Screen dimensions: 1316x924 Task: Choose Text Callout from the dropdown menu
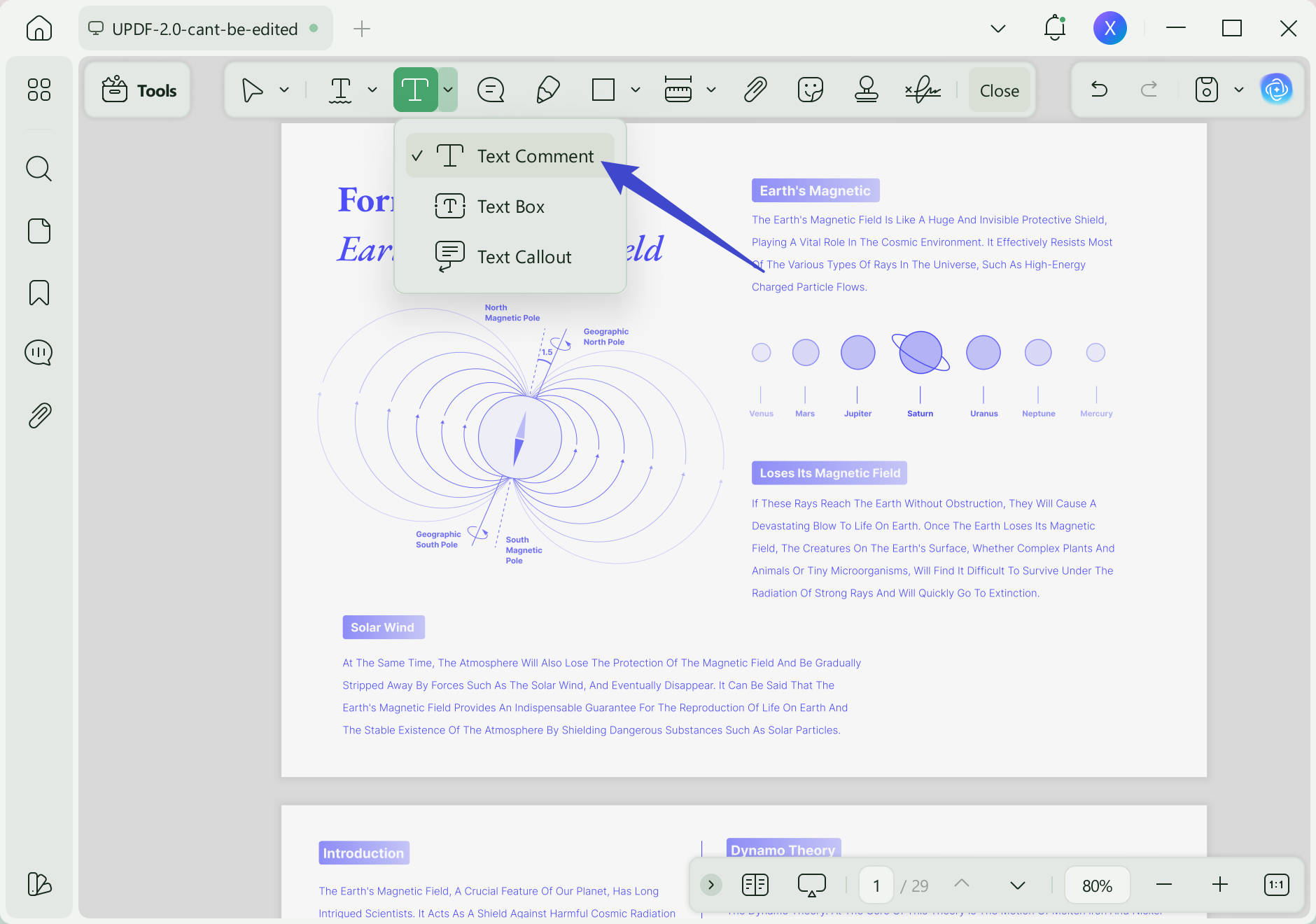coord(510,257)
